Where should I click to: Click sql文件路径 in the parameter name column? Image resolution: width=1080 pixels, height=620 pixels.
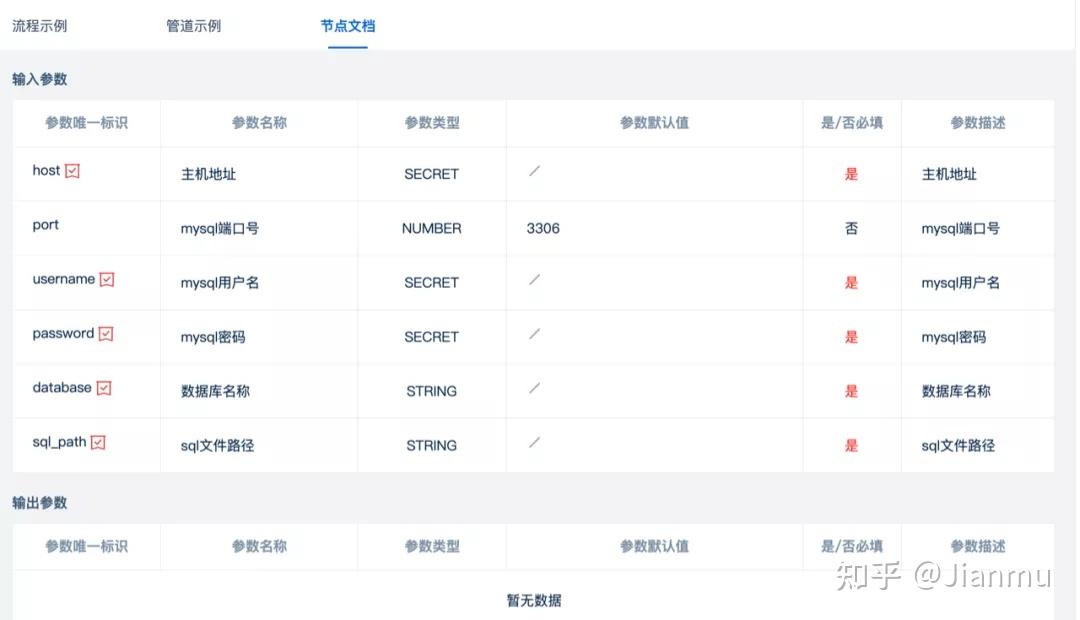(x=218, y=446)
